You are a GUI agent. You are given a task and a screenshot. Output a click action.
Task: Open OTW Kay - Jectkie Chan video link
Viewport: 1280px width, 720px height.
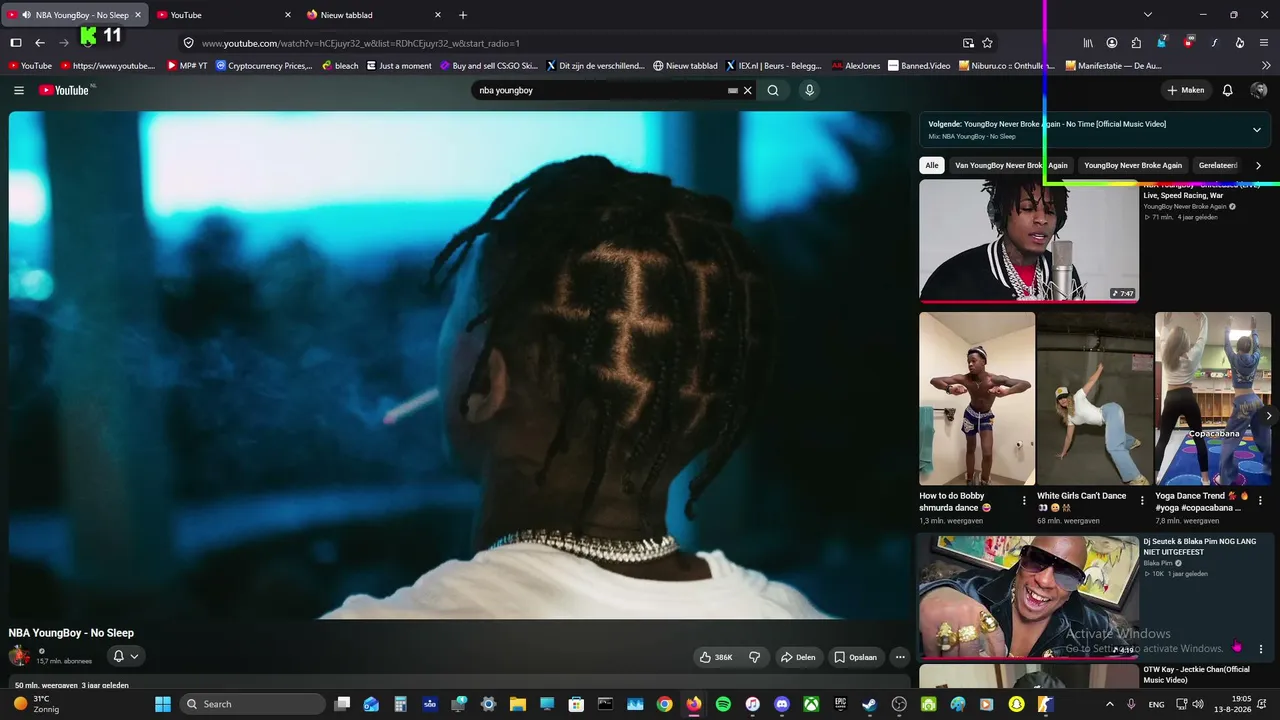pyautogui.click(x=1197, y=675)
